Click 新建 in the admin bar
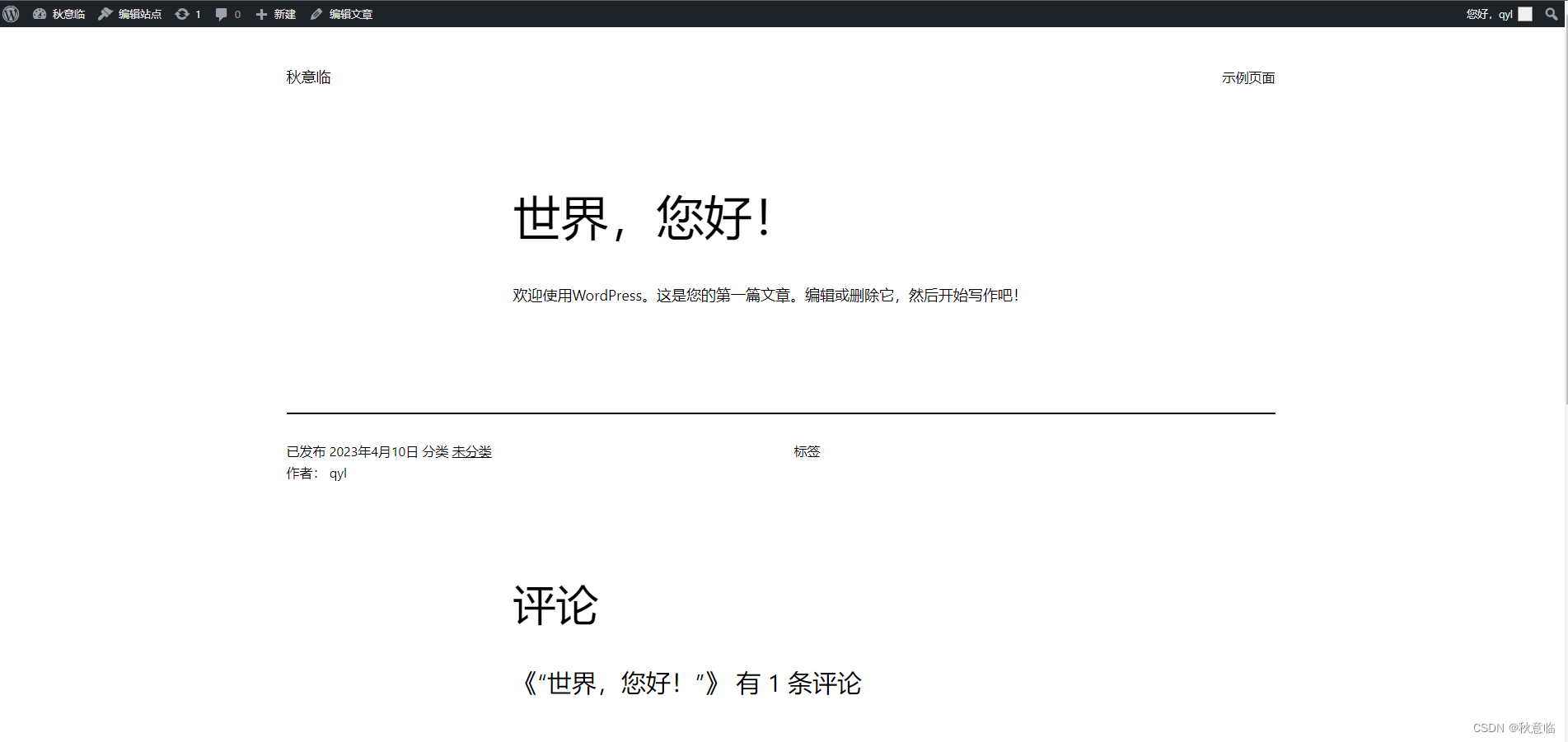The image size is (1568, 742). coord(275,14)
